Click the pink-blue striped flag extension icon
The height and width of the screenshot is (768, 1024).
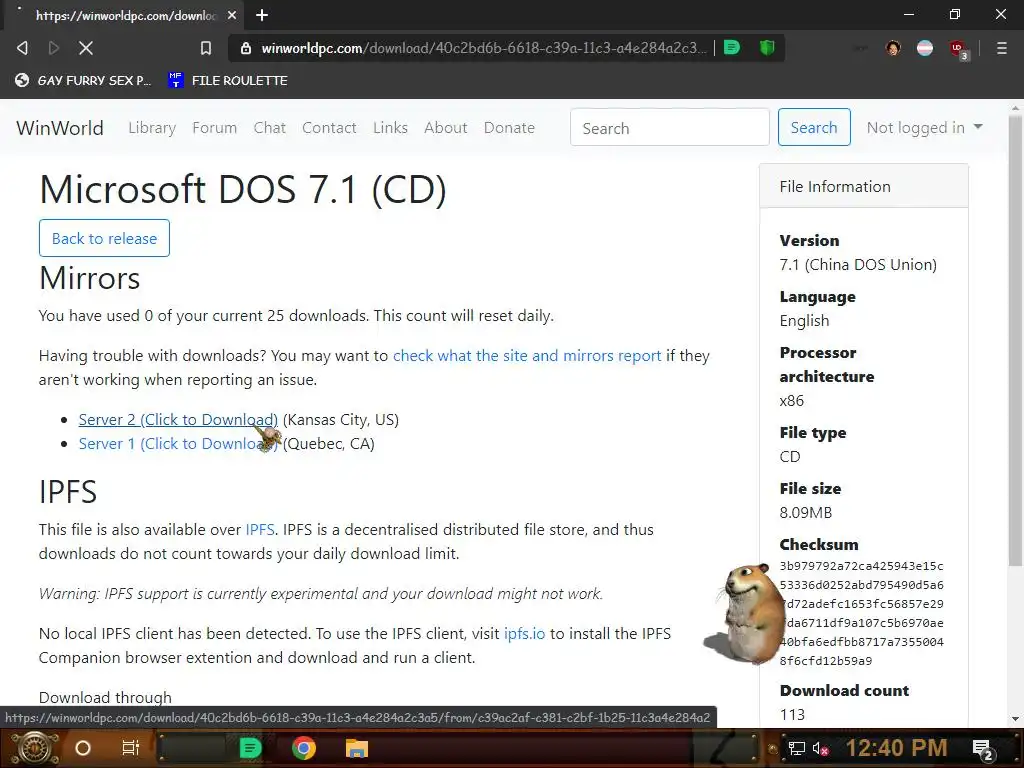coord(925,48)
